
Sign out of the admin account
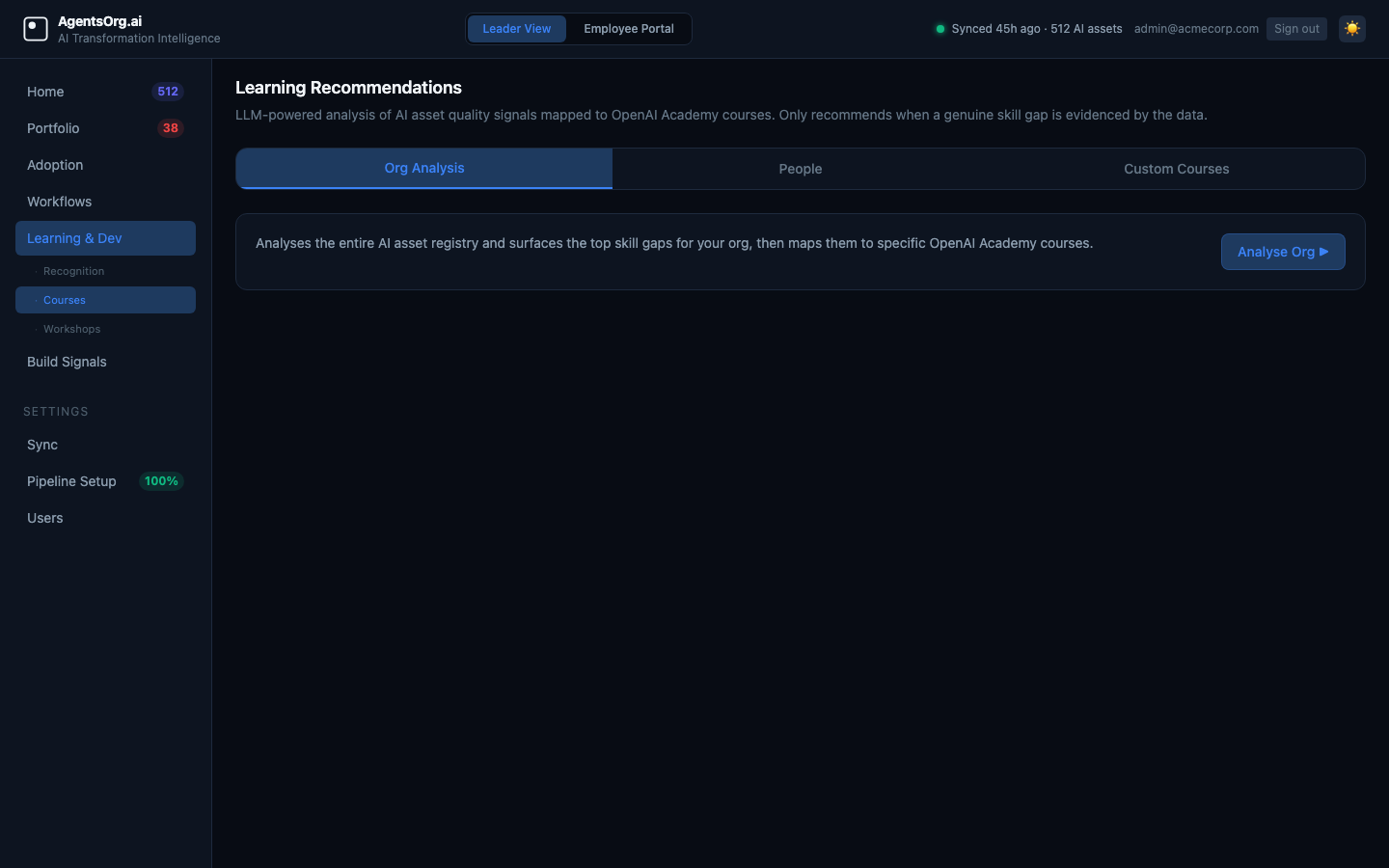pos(1296,29)
